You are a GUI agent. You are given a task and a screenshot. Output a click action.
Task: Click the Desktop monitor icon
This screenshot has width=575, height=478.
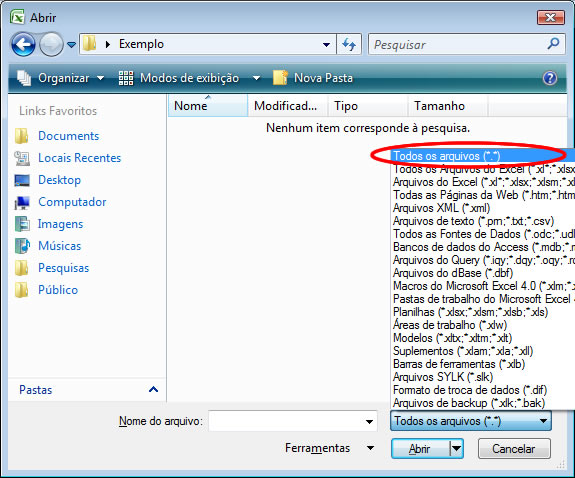point(22,180)
